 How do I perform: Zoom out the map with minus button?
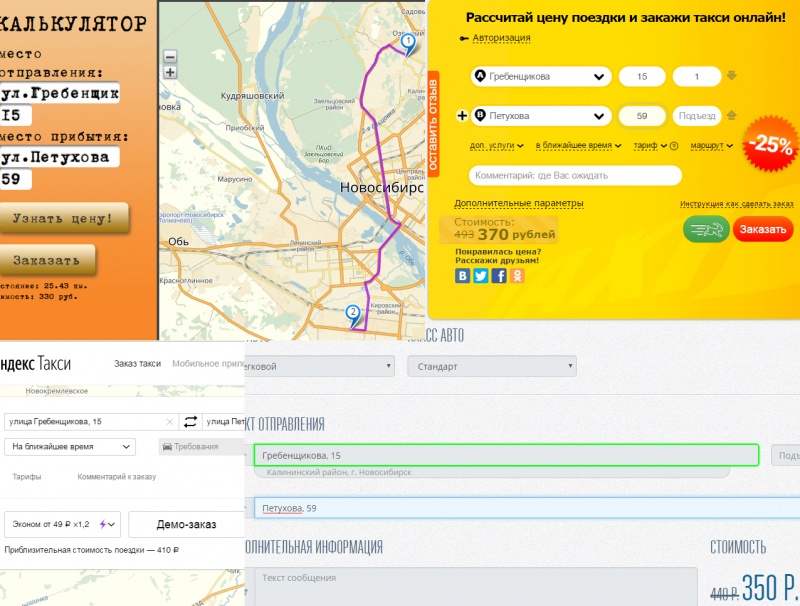click(x=170, y=57)
